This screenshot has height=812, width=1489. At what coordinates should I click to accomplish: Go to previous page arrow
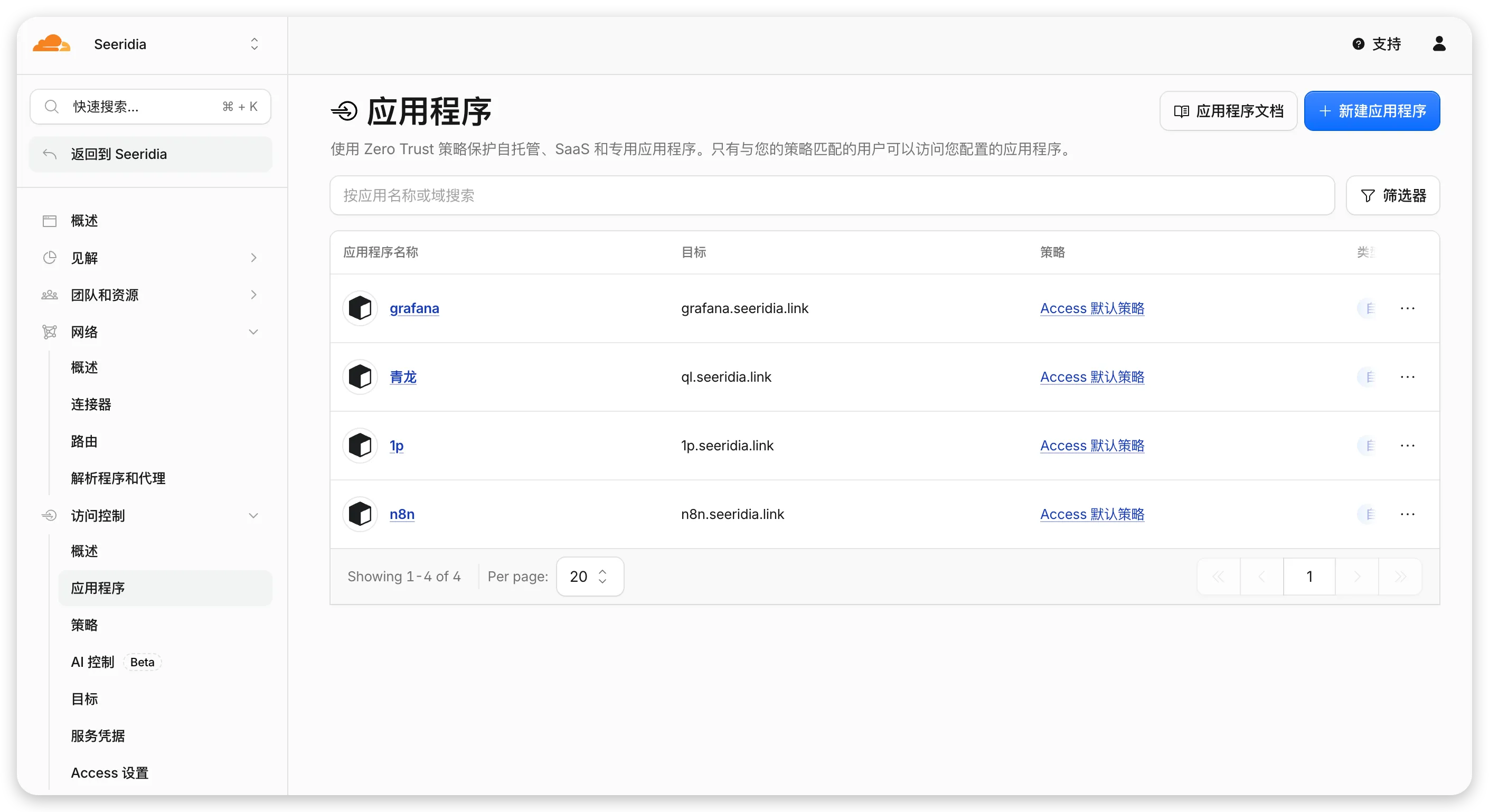click(1262, 577)
